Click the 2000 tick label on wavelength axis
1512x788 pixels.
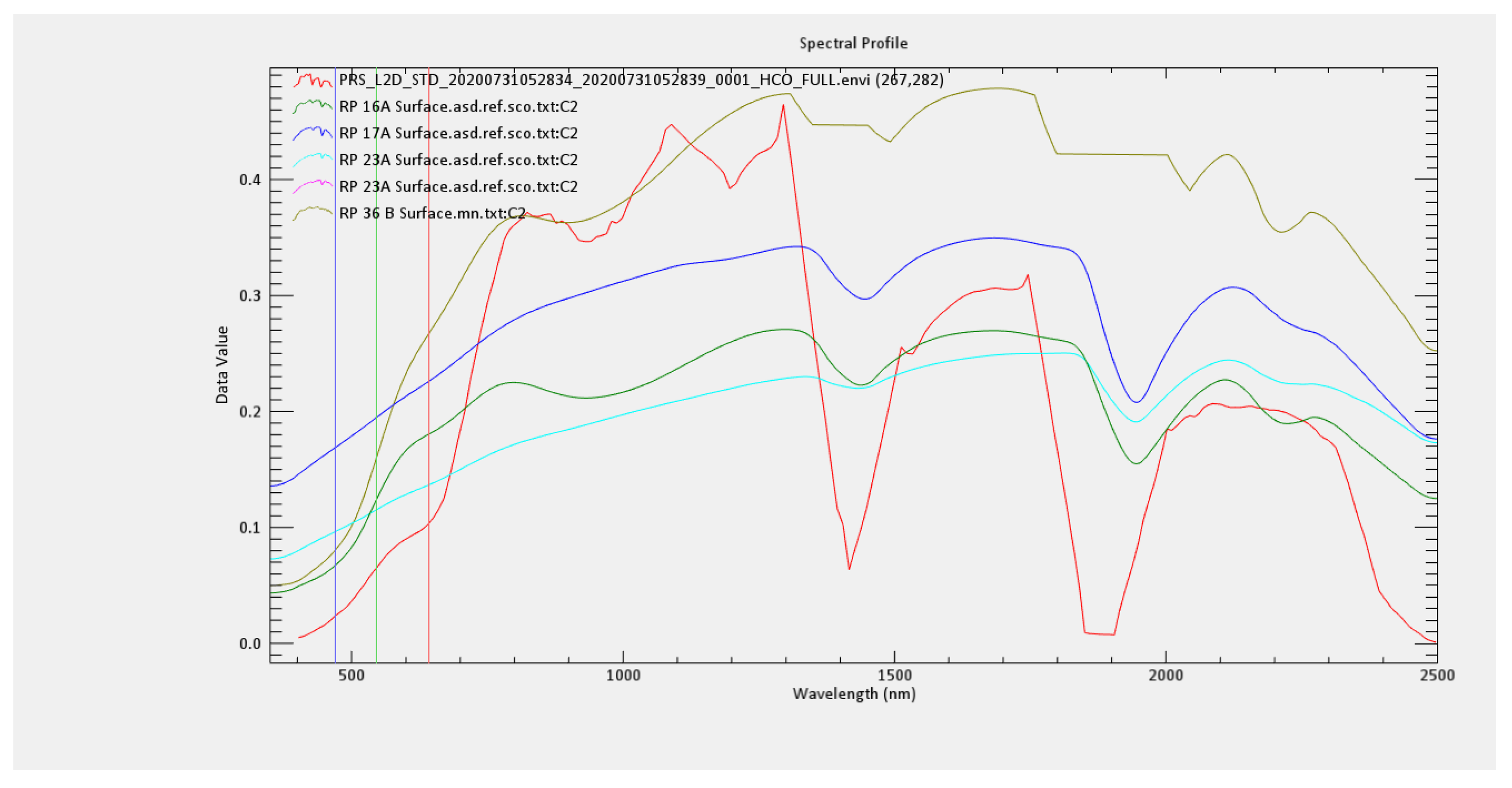(x=1166, y=675)
